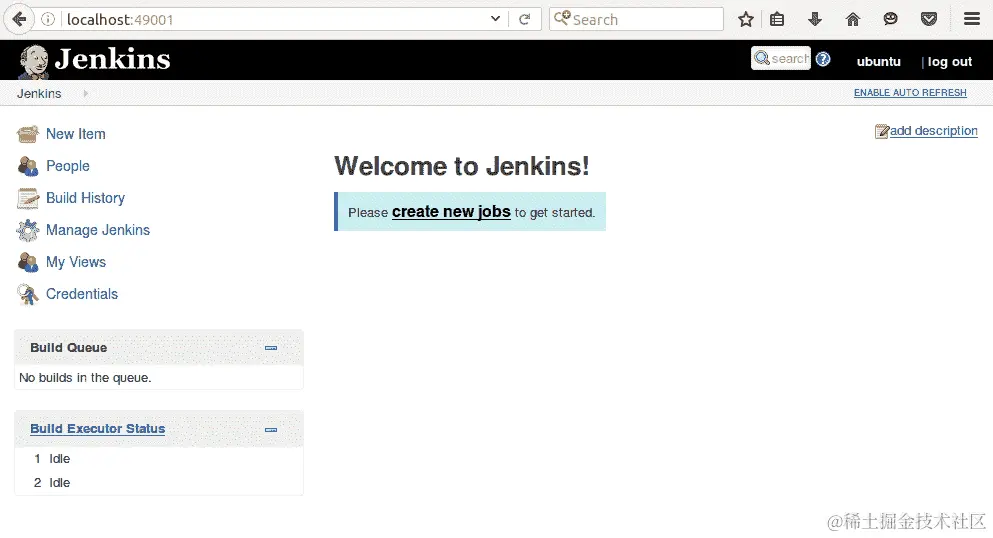
Task: Click the Jenkins breadcrumb link
Action: coord(39,94)
